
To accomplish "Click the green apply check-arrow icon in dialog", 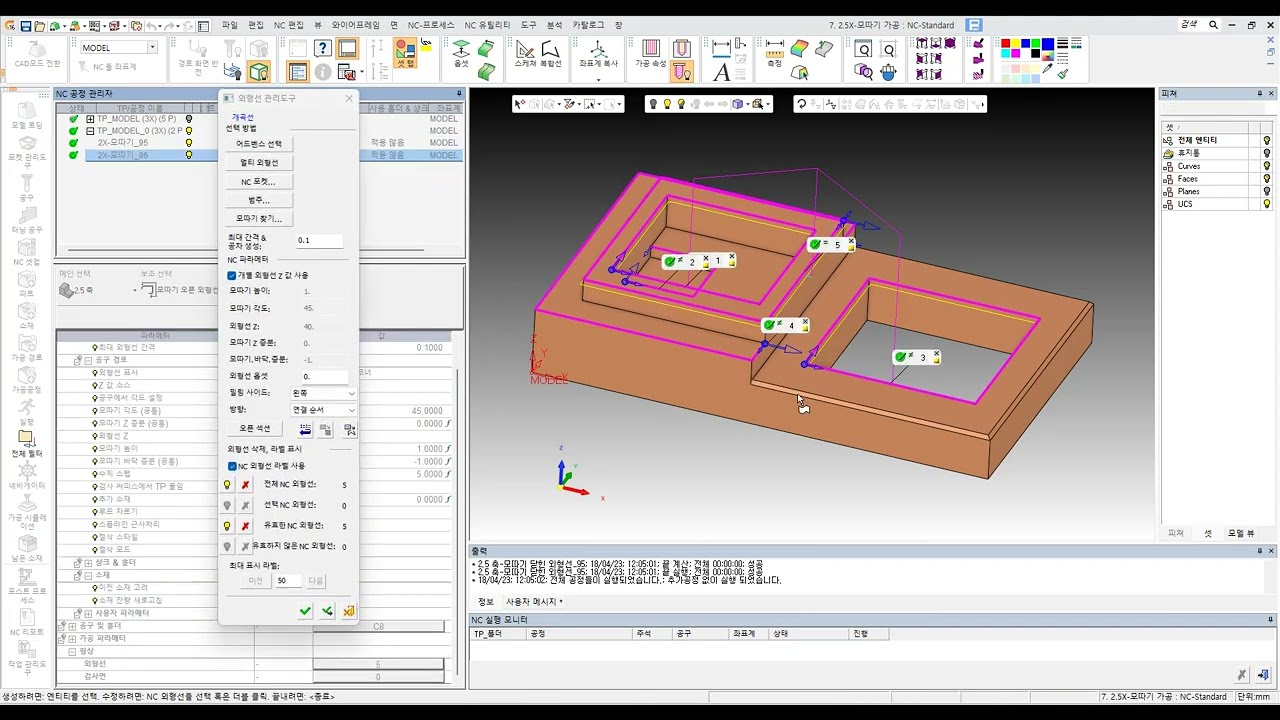I will [327, 611].
